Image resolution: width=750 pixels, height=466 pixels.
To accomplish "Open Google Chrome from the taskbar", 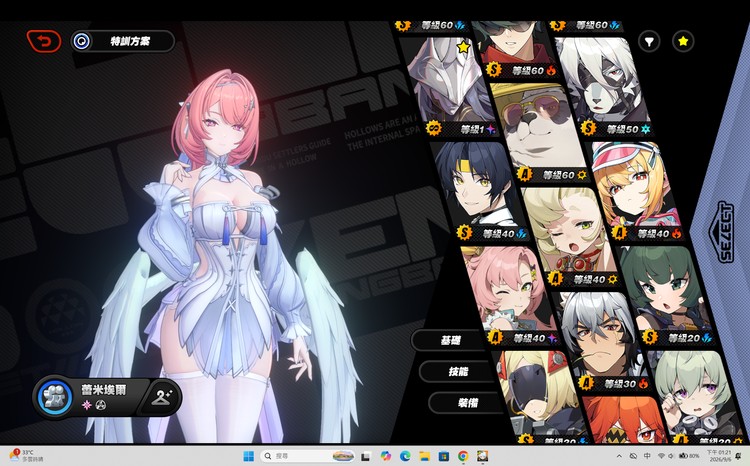I will tap(463, 456).
